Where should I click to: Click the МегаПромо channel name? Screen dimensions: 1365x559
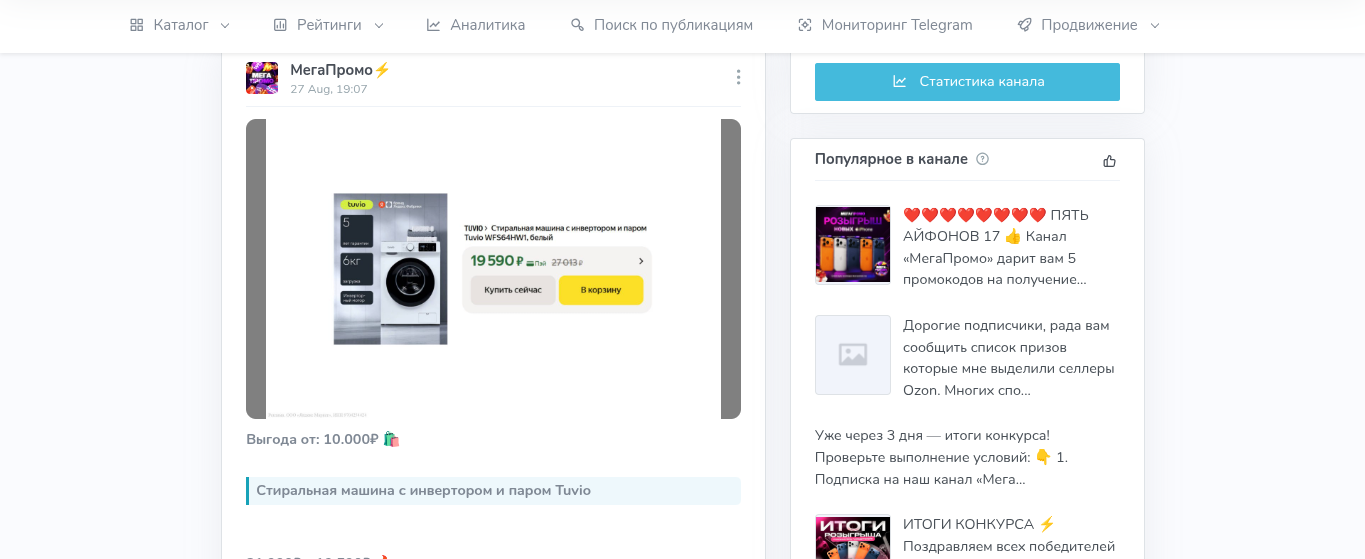click(x=340, y=70)
